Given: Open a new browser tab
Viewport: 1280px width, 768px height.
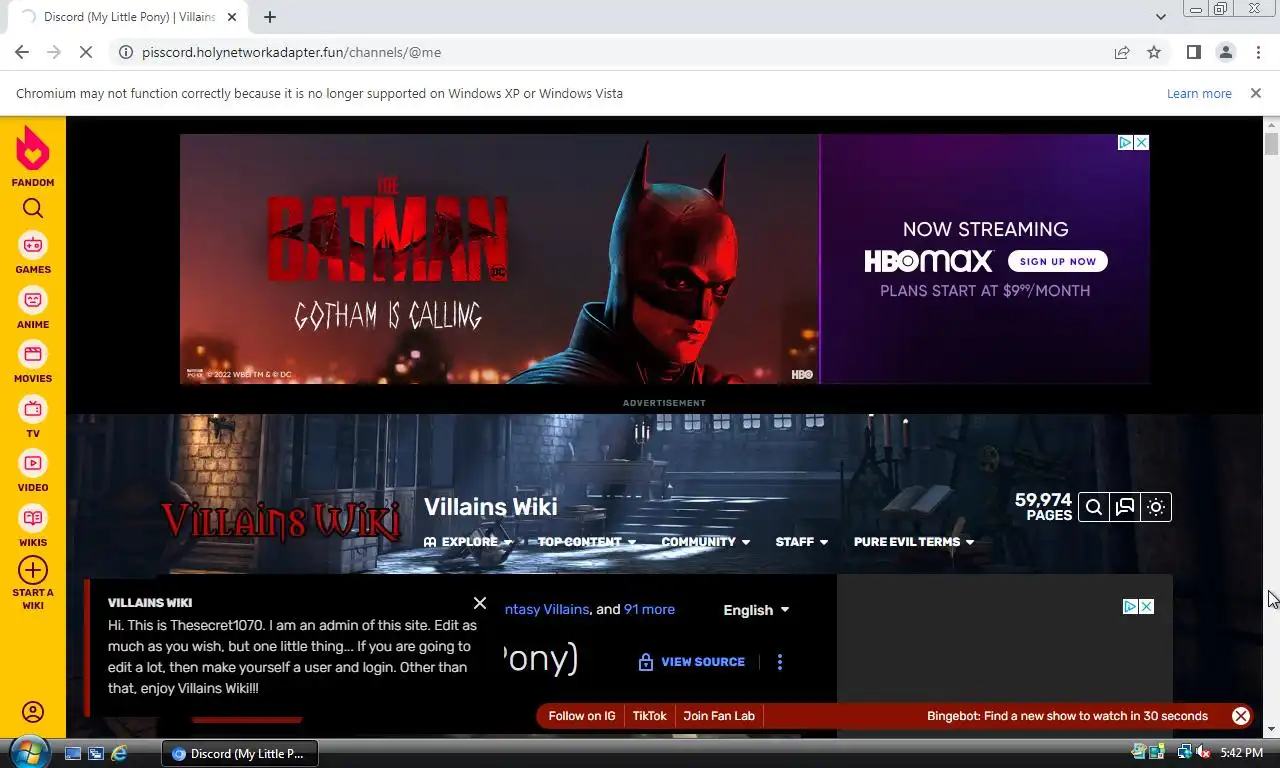Looking at the screenshot, I should pyautogui.click(x=270, y=17).
